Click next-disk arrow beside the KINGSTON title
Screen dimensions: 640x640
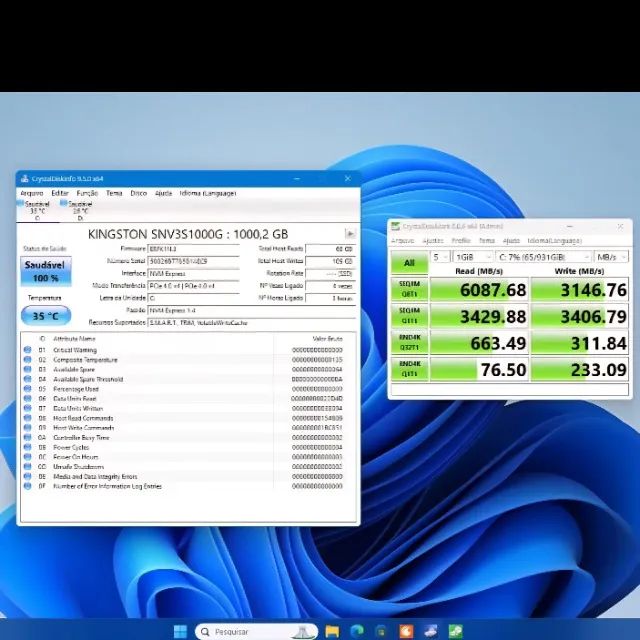point(350,234)
